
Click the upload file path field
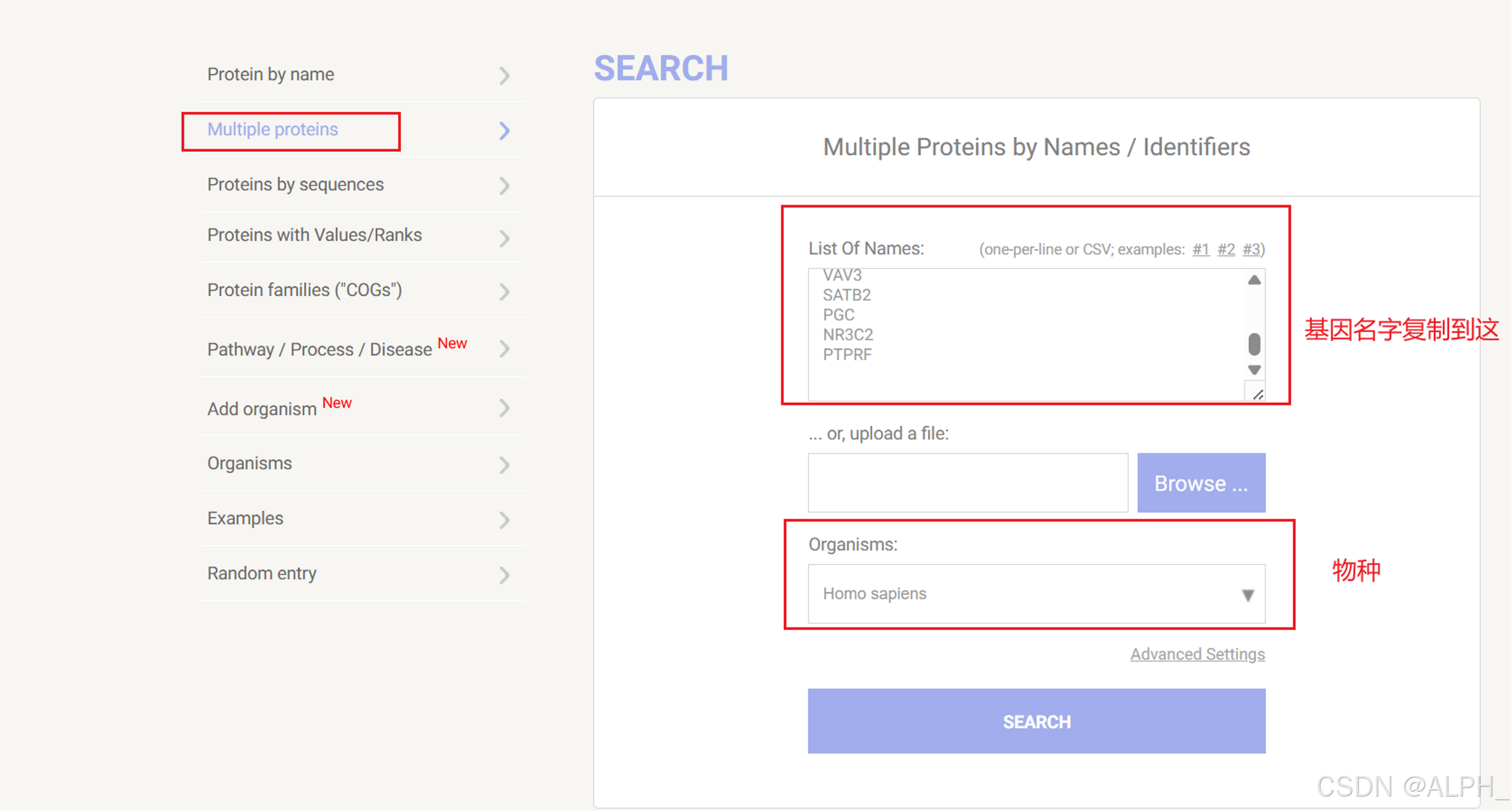point(967,483)
